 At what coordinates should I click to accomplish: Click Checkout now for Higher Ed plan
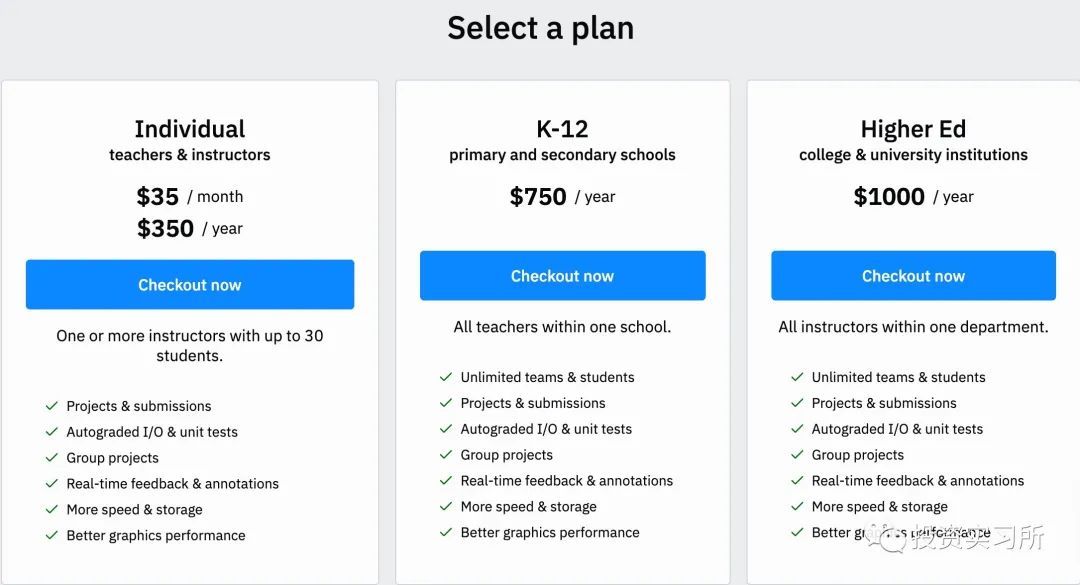[913, 276]
